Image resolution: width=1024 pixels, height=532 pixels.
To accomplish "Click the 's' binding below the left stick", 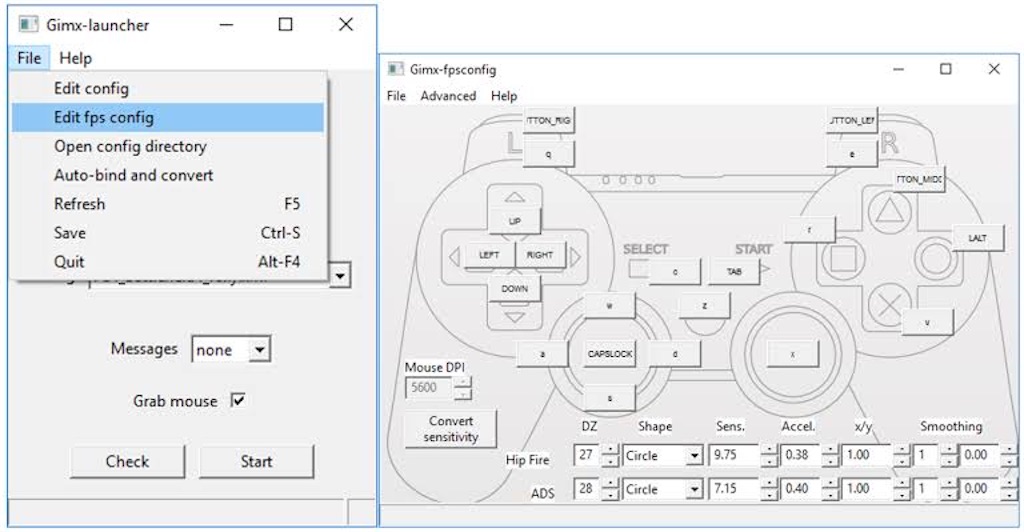I will pyautogui.click(x=609, y=398).
